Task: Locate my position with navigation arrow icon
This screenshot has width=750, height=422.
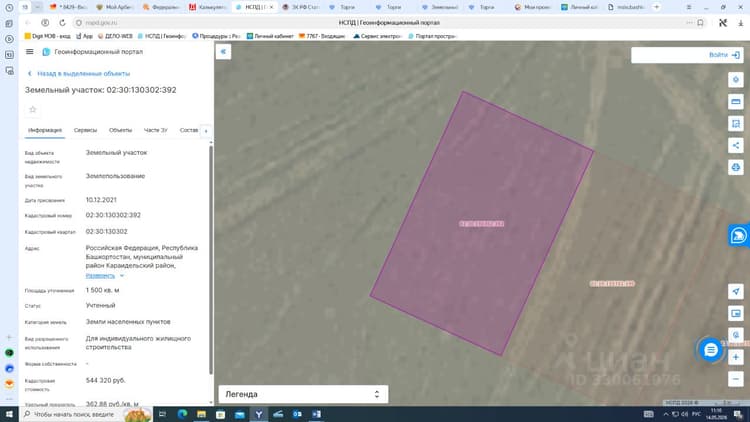Action: (736, 291)
